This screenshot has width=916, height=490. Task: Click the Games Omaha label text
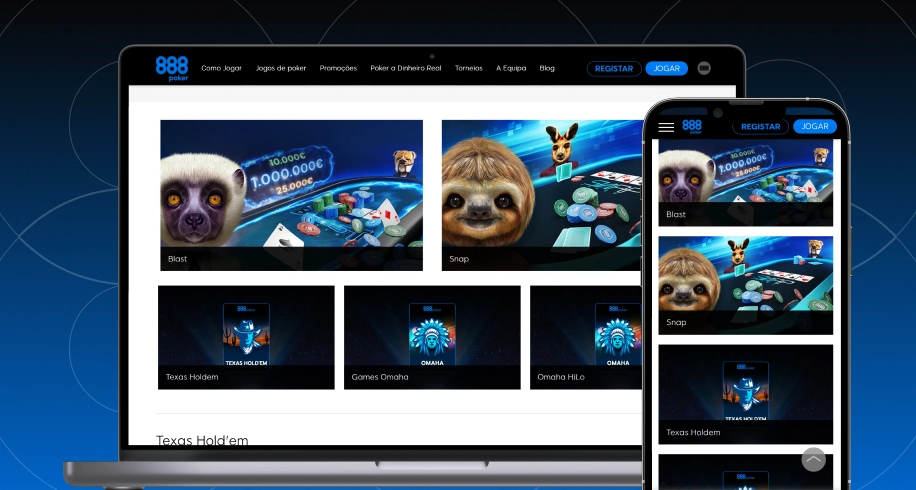pos(380,377)
